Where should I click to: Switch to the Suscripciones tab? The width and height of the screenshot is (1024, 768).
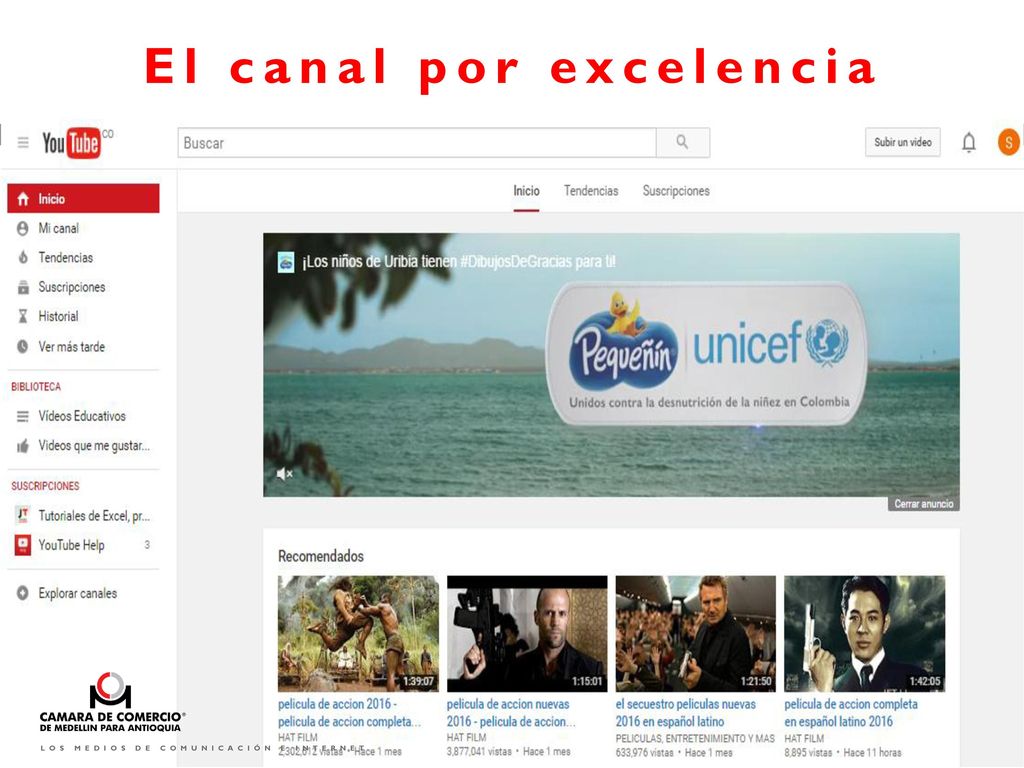click(x=676, y=191)
